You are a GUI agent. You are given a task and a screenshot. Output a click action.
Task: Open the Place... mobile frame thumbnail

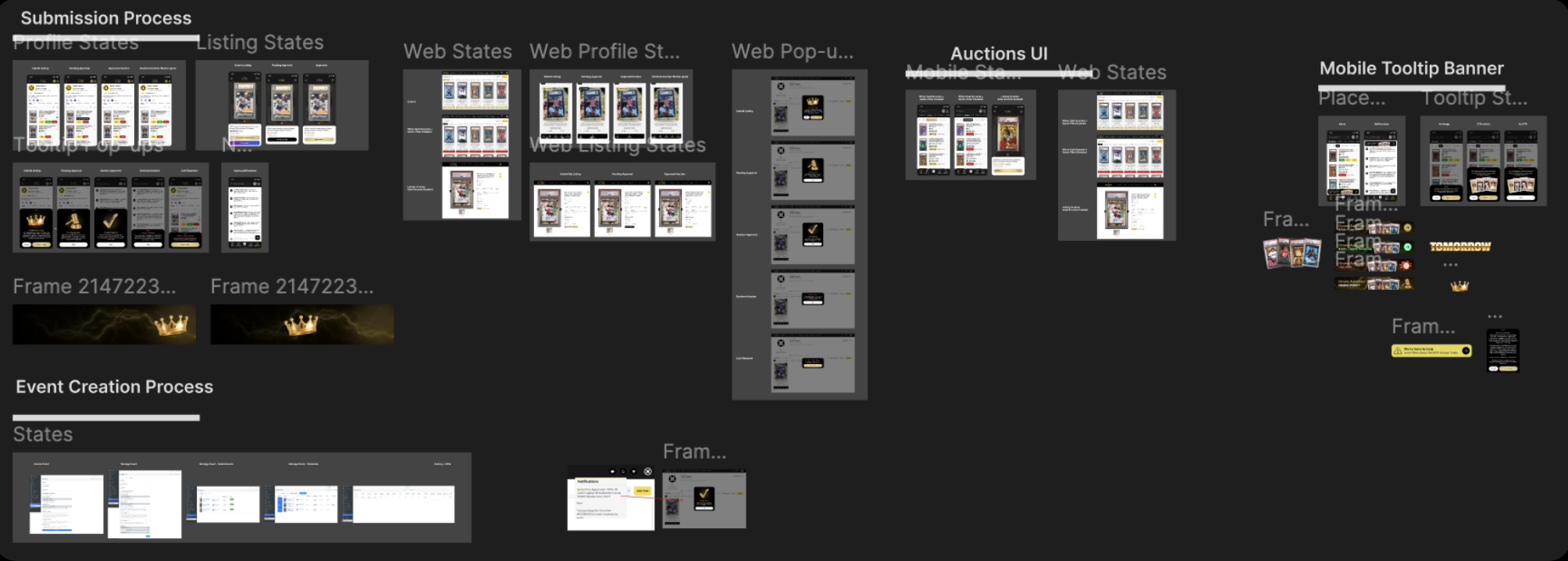point(1362,161)
